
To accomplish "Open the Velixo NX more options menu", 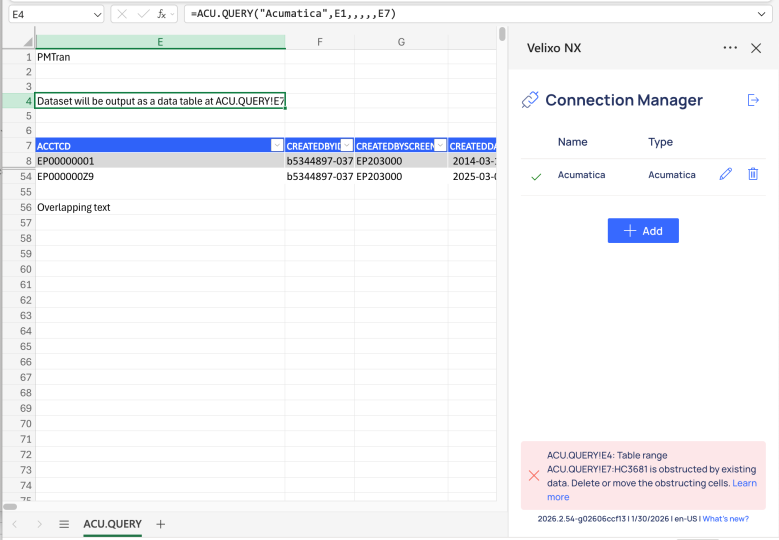I will (730, 48).
